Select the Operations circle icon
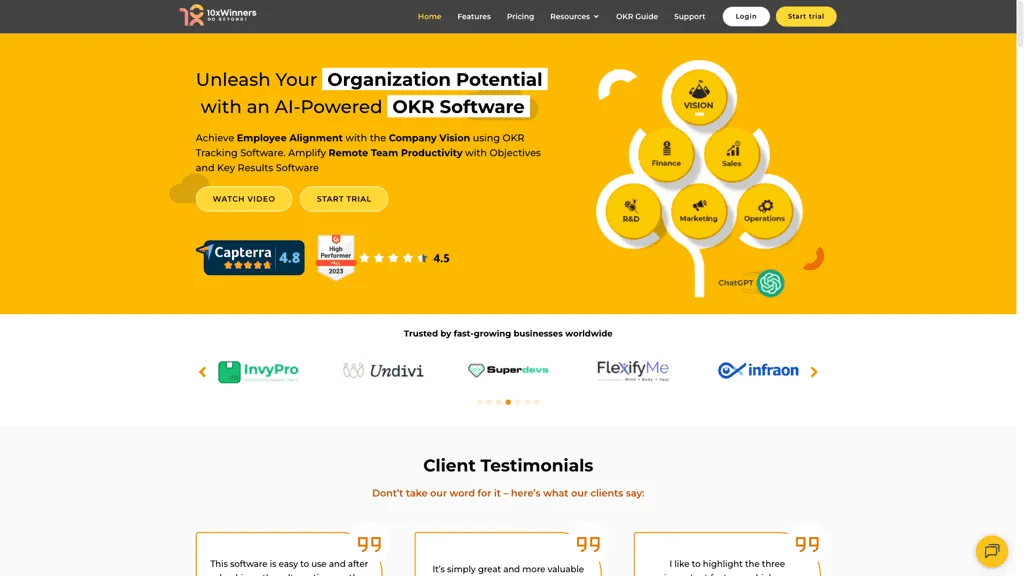1024x576 pixels. pyautogui.click(x=764, y=210)
